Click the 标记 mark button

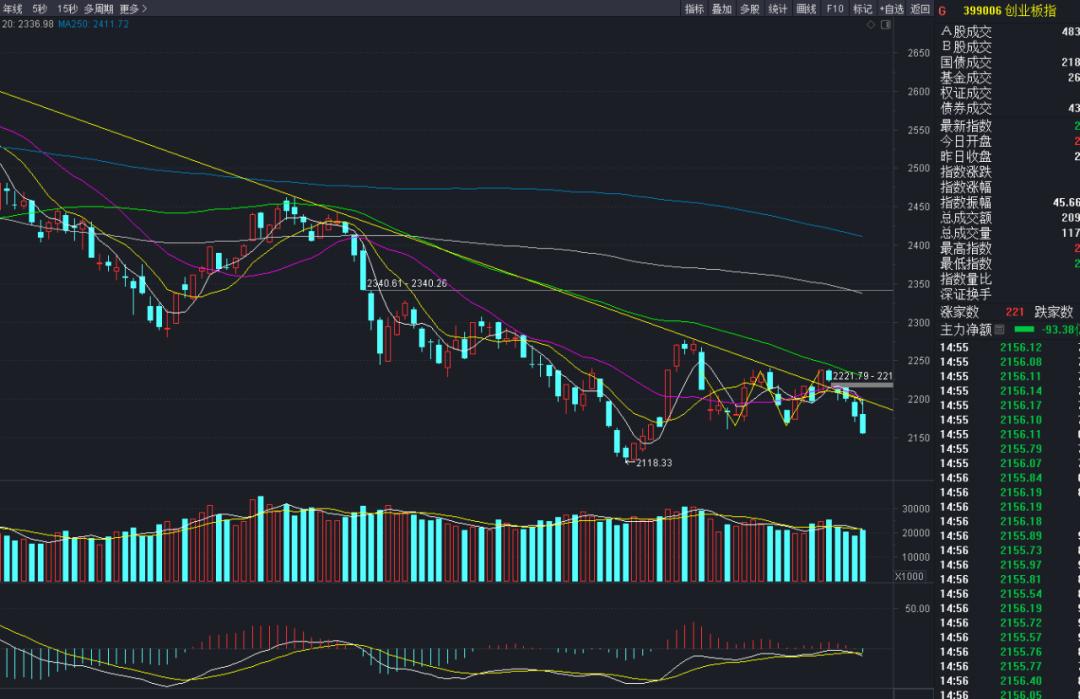click(862, 9)
